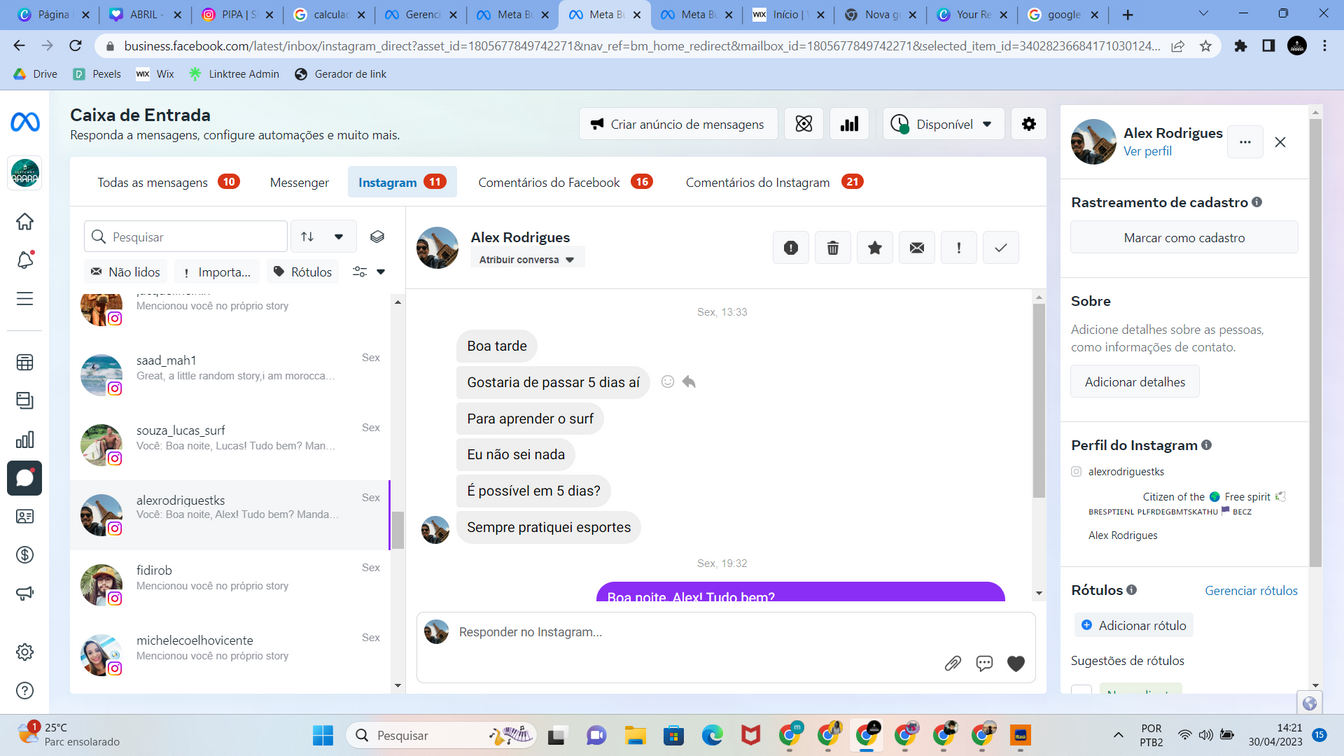1344x756 pixels.
Task: Toggle the Importante filter chip
Action: tap(217, 272)
